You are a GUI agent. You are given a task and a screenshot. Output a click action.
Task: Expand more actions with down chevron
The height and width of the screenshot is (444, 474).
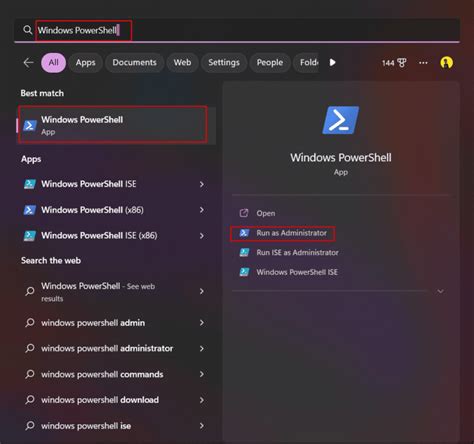440,291
